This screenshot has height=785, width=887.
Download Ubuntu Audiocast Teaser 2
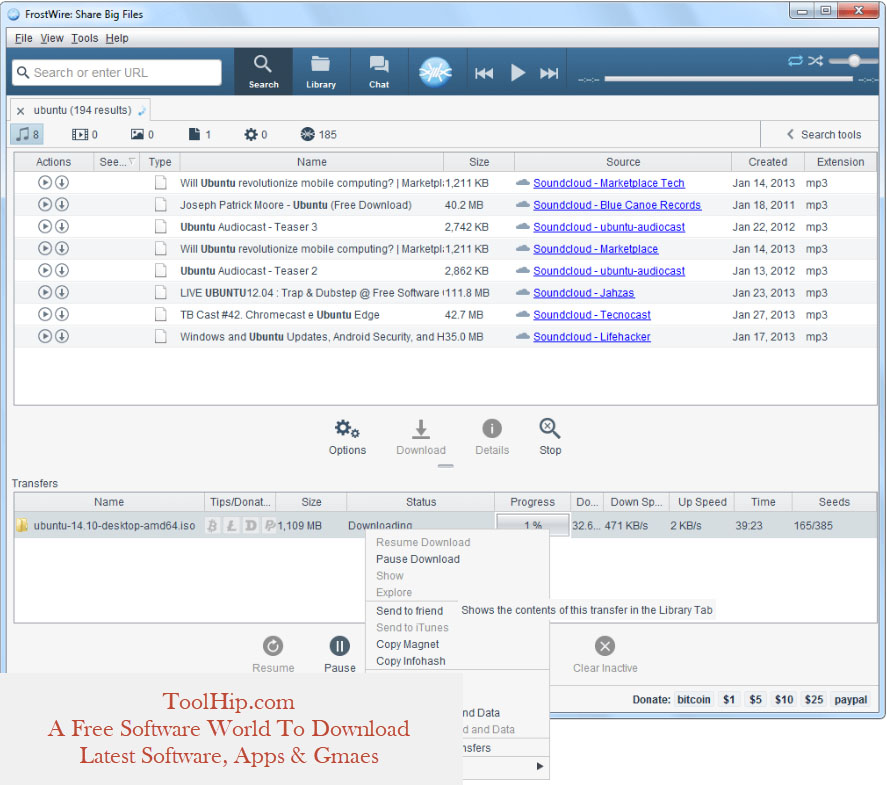62,271
